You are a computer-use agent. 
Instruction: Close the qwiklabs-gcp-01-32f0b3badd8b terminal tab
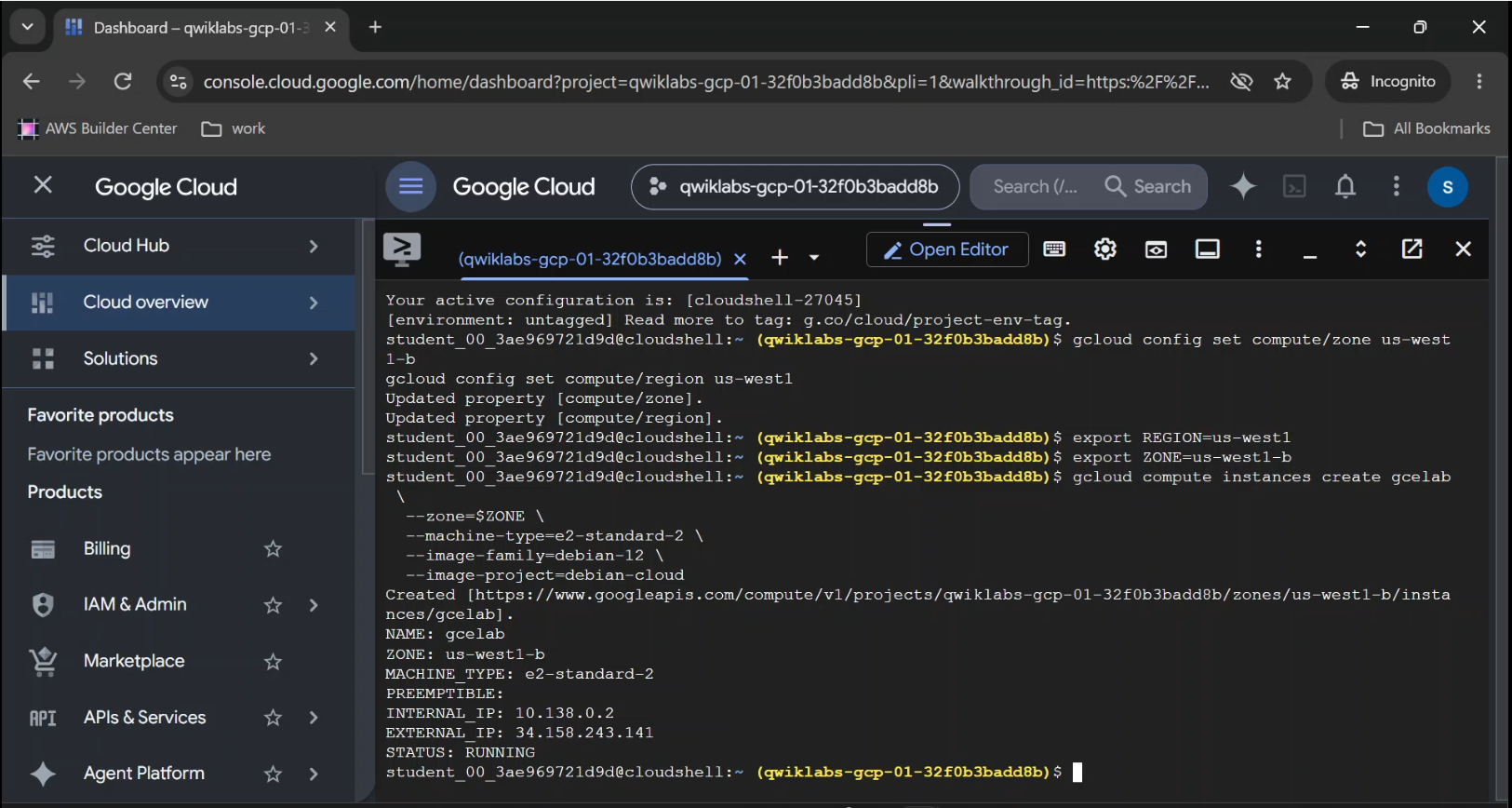(x=740, y=259)
